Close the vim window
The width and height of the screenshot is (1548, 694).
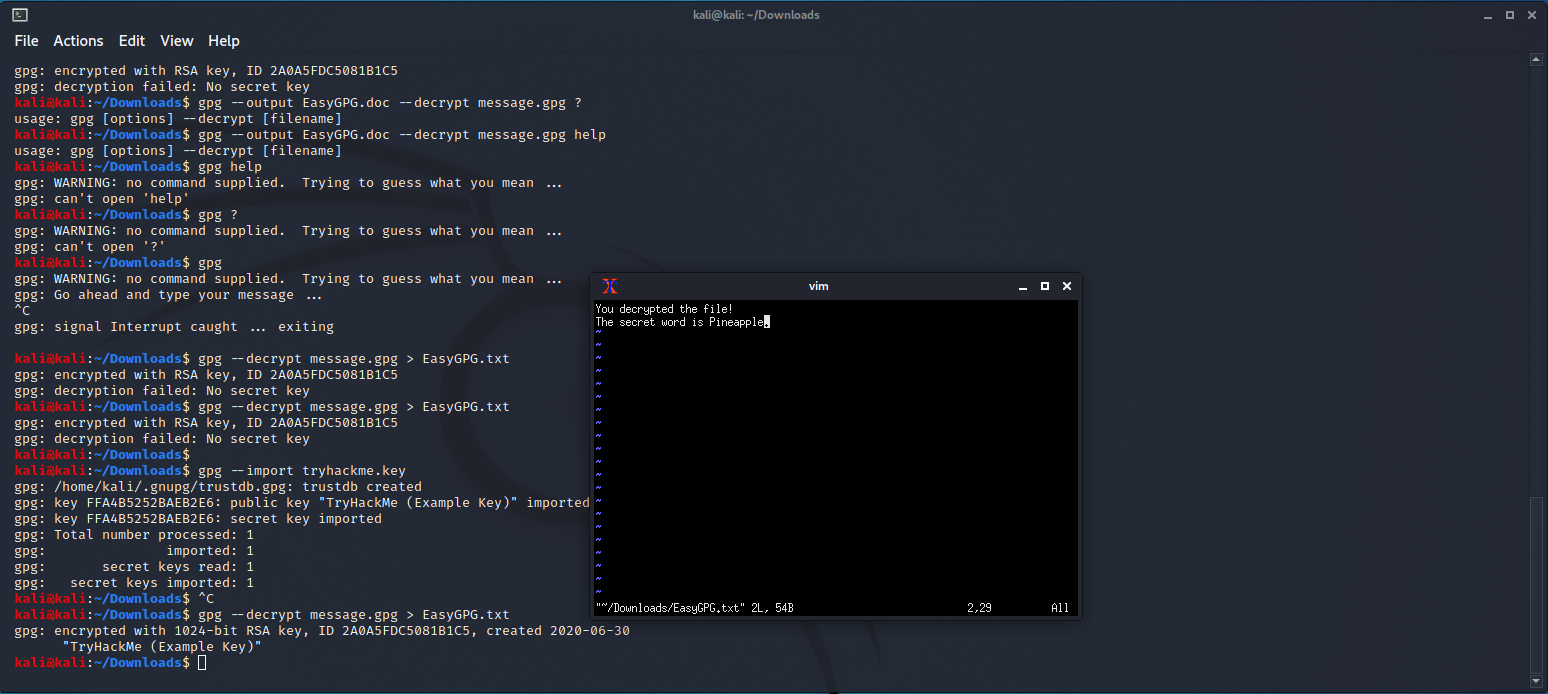click(1067, 286)
